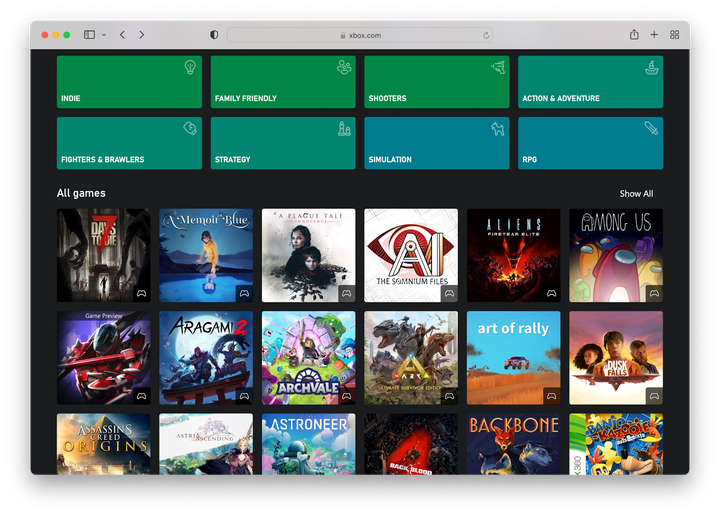
Task: Toggle the Safari sidebar button
Action: point(90,34)
